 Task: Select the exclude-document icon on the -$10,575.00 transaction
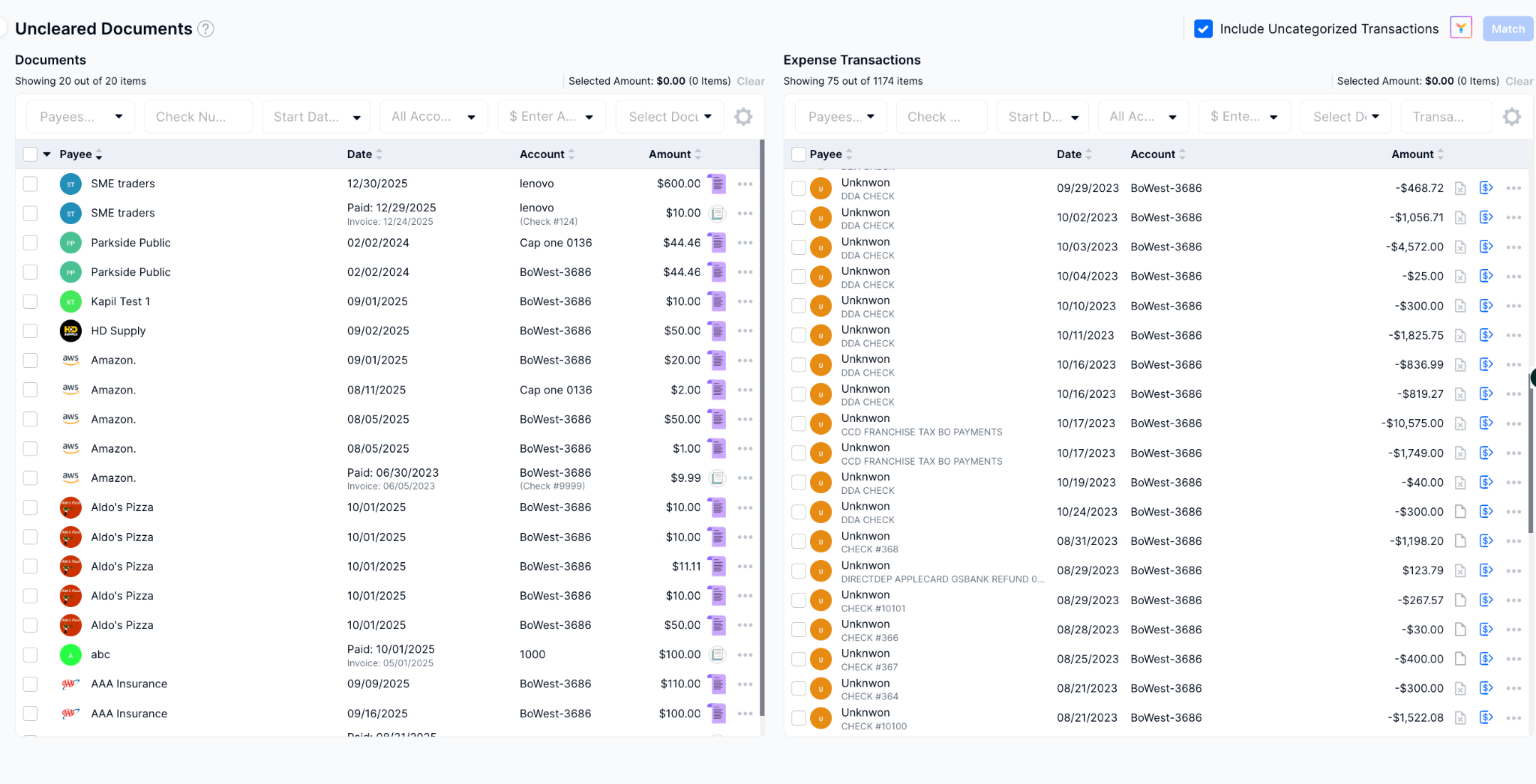click(1459, 423)
